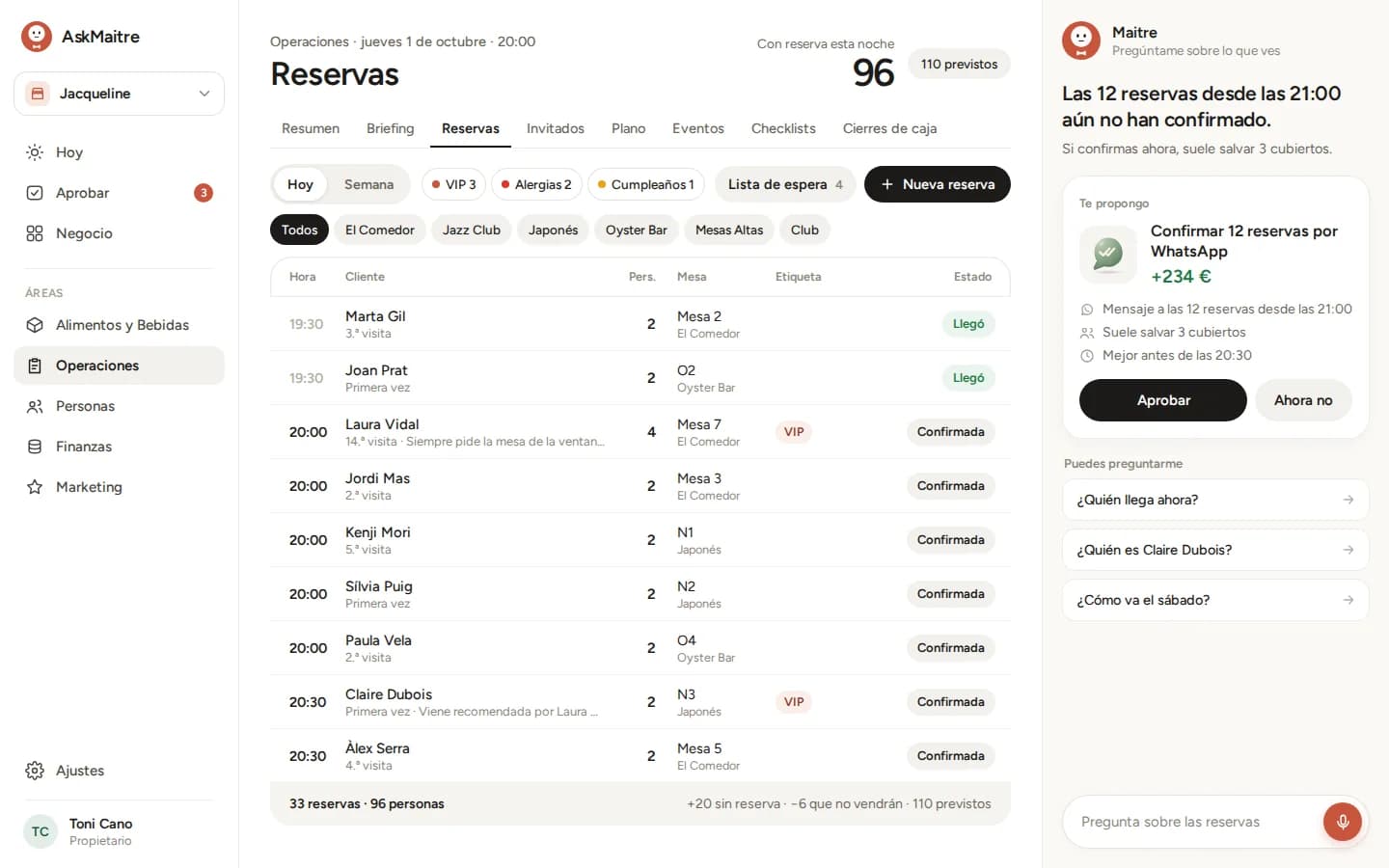Click the people icon beside Suele salvar 3 cubiertos
Screen dimensions: 1389x868
pyautogui.click(x=1087, y=333)
